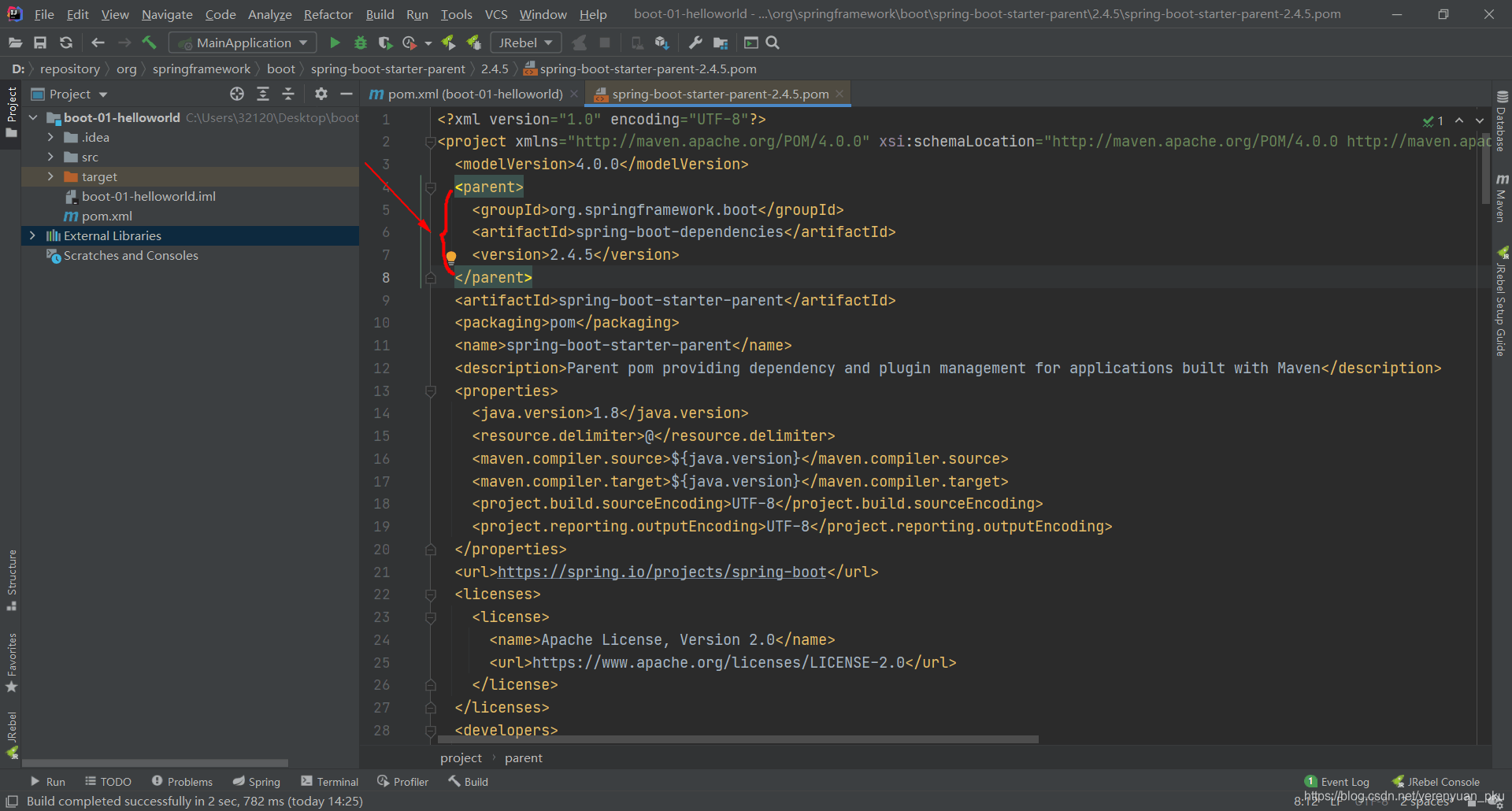Toggle the Structure tool window
Image resolution: width=1512 pixels, height=811 pixels.
[x=11, y=580]
